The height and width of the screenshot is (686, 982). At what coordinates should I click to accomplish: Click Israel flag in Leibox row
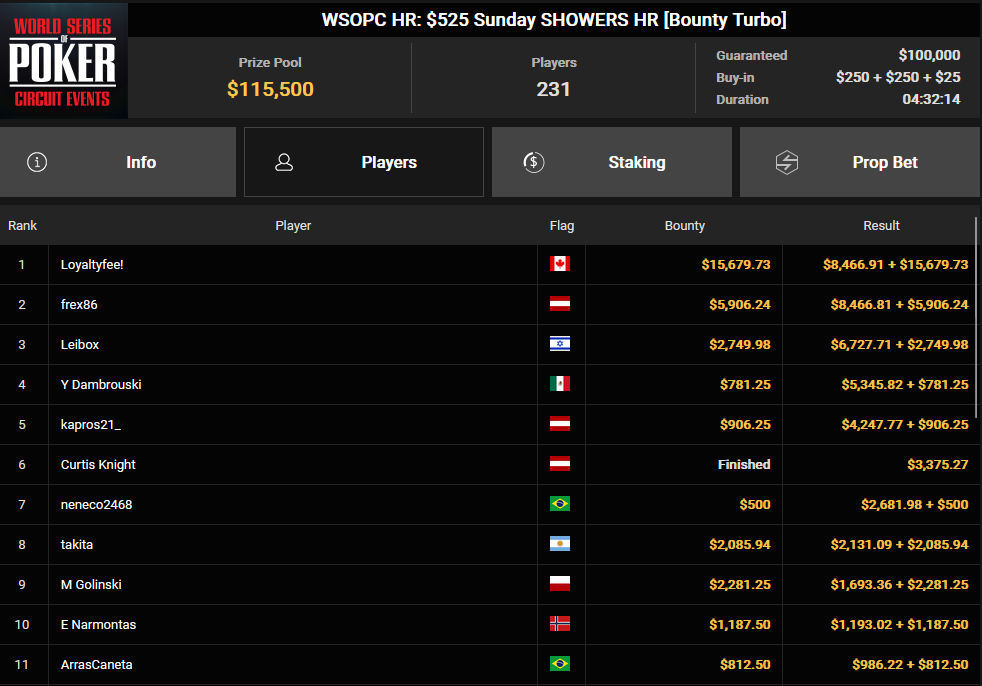(559, 344)
